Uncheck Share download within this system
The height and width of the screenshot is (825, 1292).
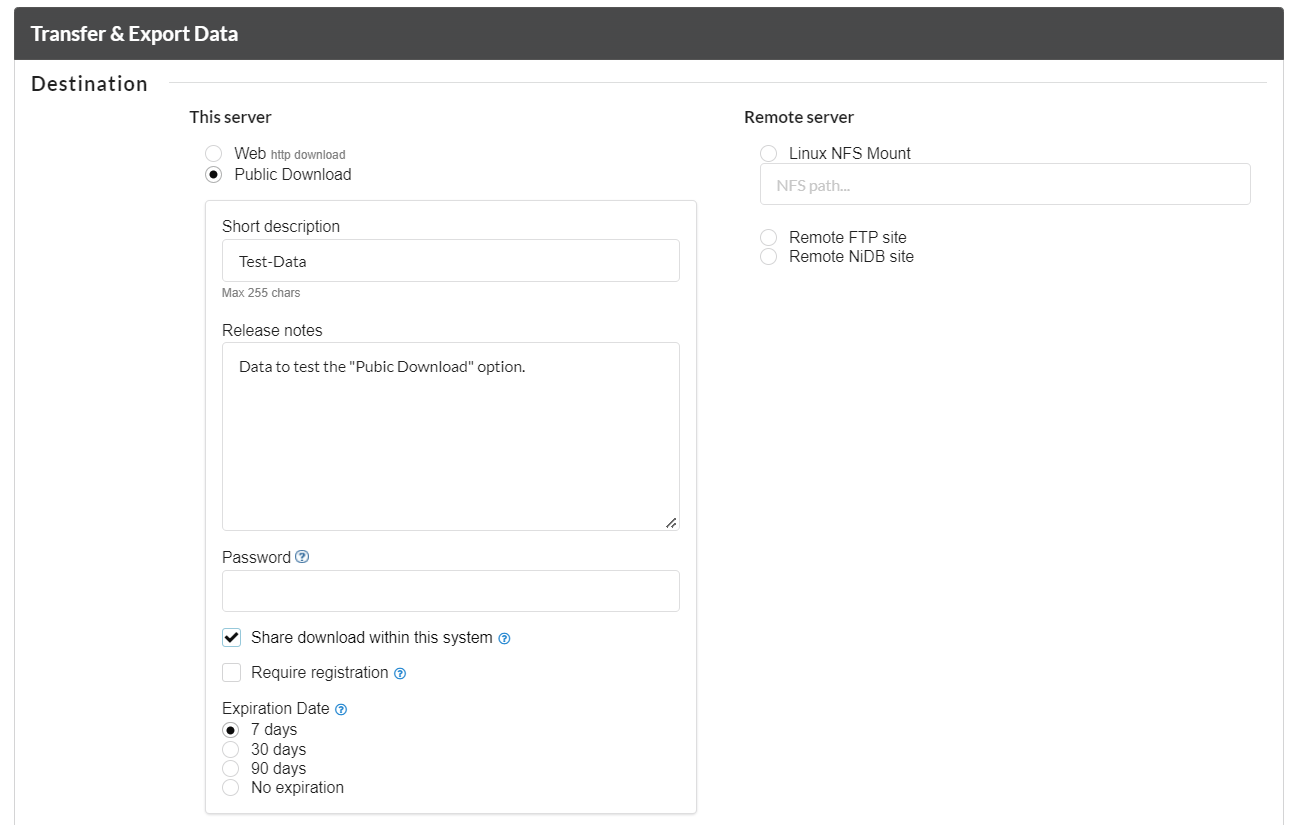(x=232, y=638)
